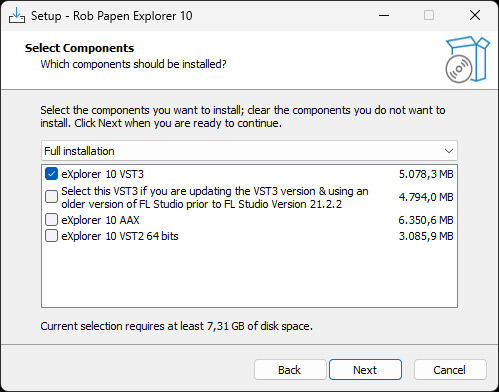The height and width of the screenshot is (392, 499).
Task: Check eXplorer 10 AAX component
Action: tap(51, 220)
